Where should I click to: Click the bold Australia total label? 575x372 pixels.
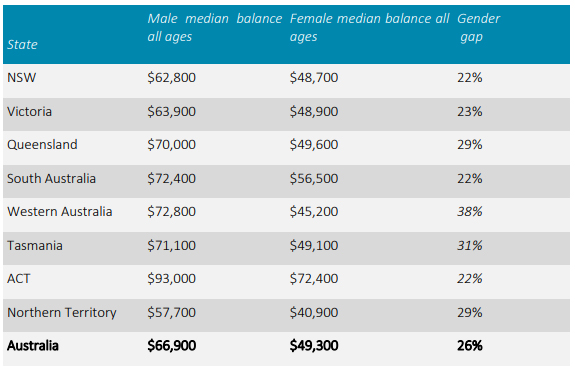point(33,346)
